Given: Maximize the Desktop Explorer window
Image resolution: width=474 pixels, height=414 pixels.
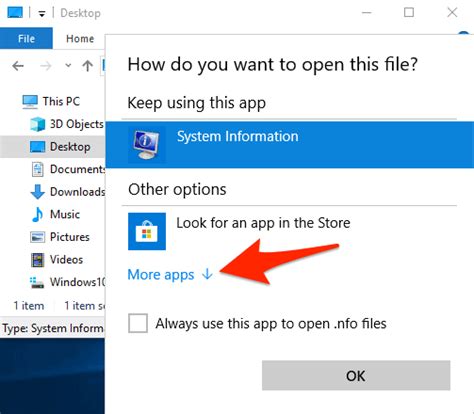Looking at the screenshot, I should pyautogui.click(x=409, y=13).
